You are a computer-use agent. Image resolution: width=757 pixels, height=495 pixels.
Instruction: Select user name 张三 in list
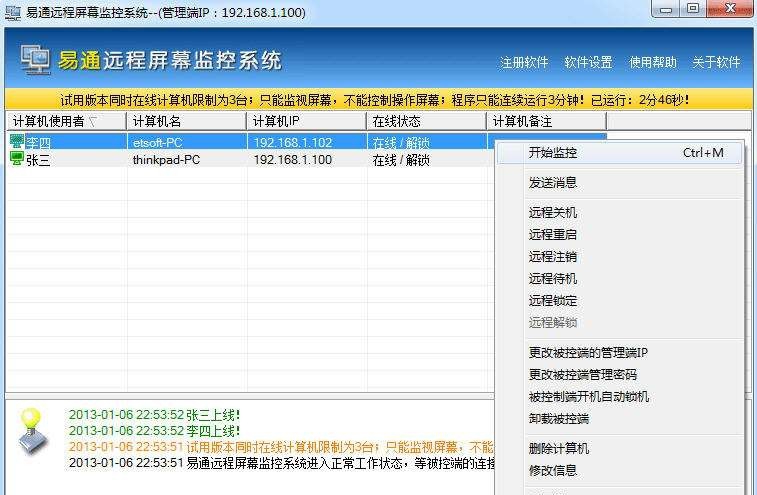click(38, 160)
